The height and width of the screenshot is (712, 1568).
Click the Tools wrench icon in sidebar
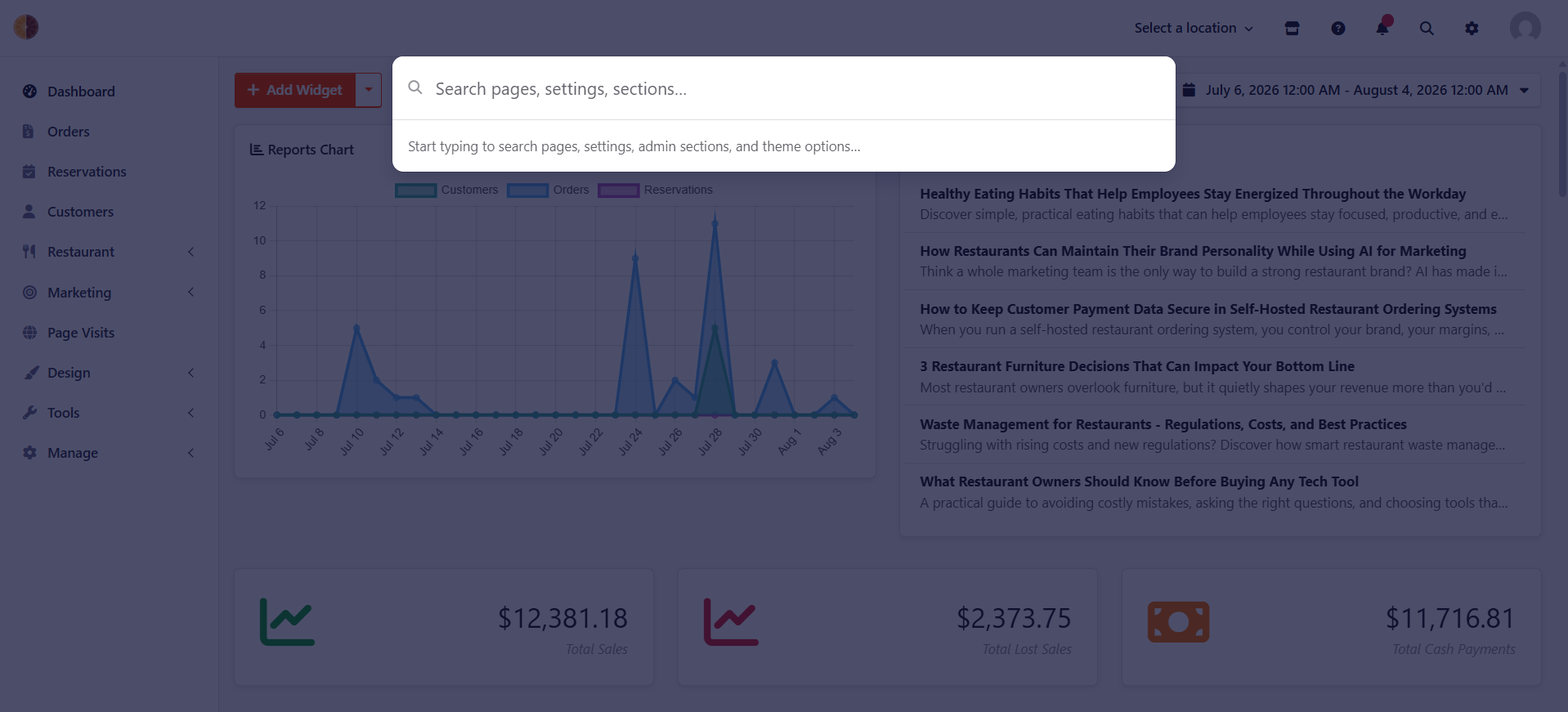30,413
